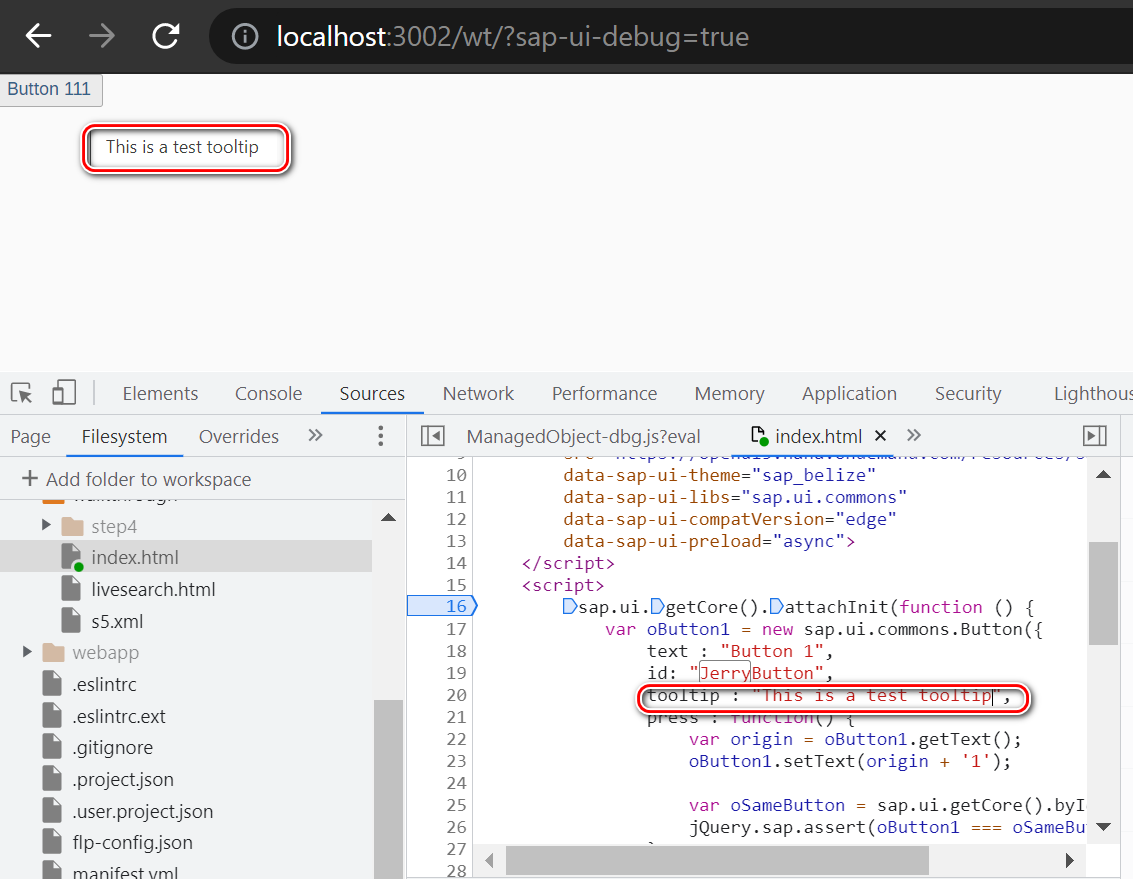Open the .user.project.json file
This screenshot has width=1133, height=879.
[x=142, y=811]
